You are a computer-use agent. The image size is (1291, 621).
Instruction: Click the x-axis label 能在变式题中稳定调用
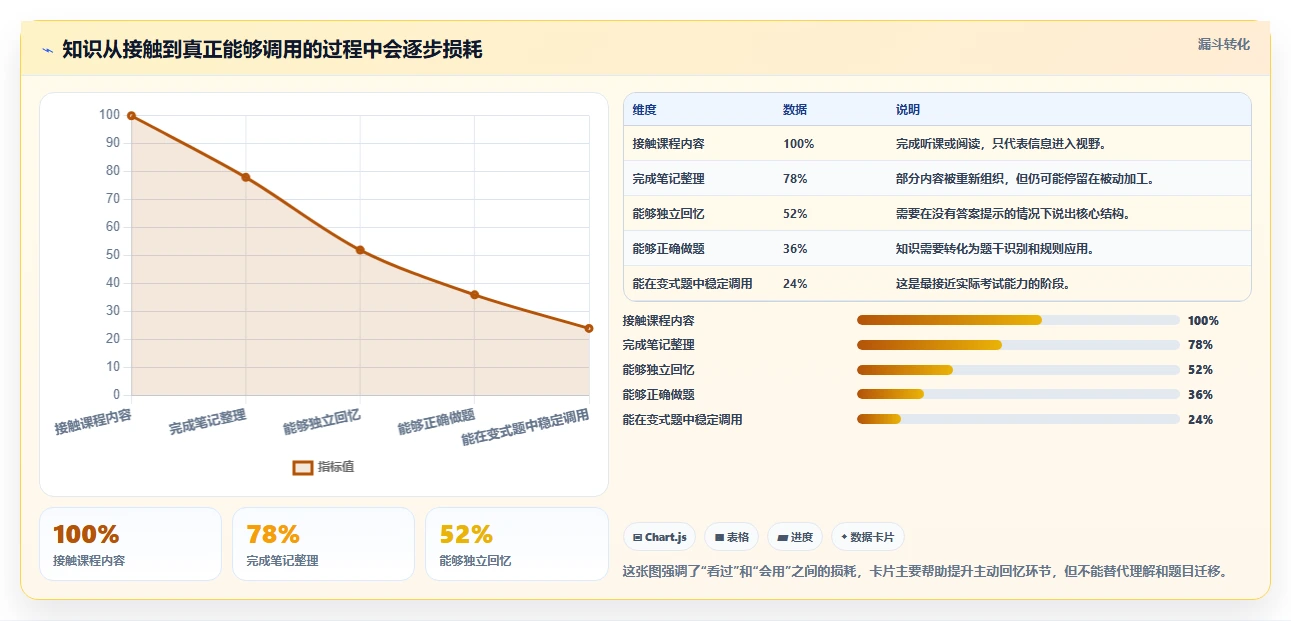525,427
